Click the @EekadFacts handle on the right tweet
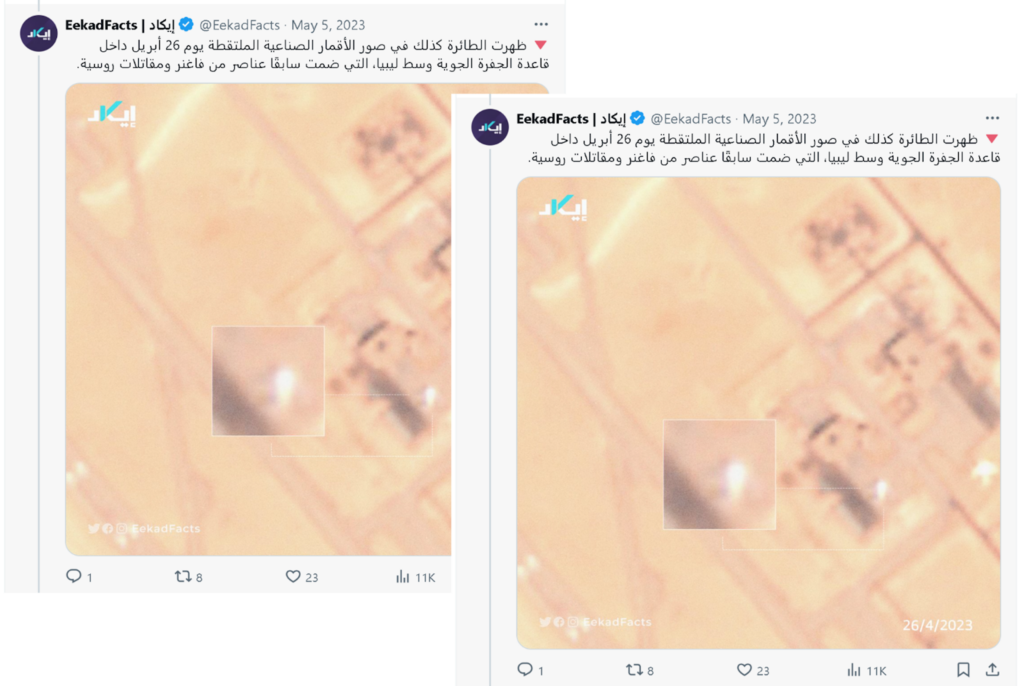This screenshot has height=686, width=1024. coord(690,119)
